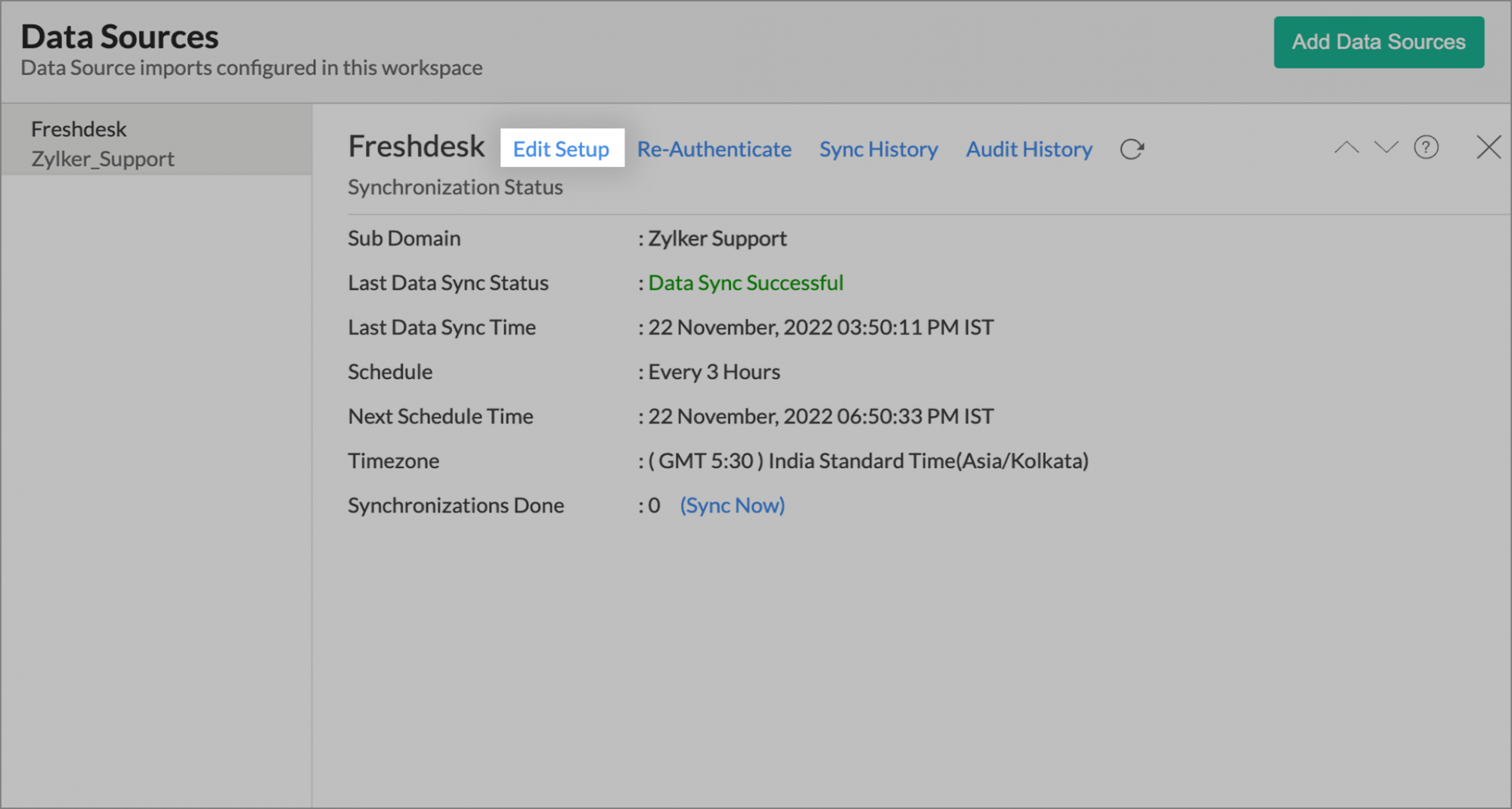Click the Freshdesk panel heading
This screenshot has height=809, width=1512.
417,146
